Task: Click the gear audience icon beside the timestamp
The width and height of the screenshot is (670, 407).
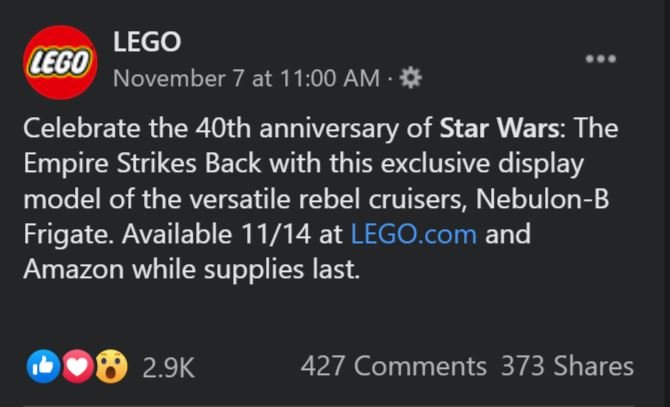Action: tap(411, 77)
